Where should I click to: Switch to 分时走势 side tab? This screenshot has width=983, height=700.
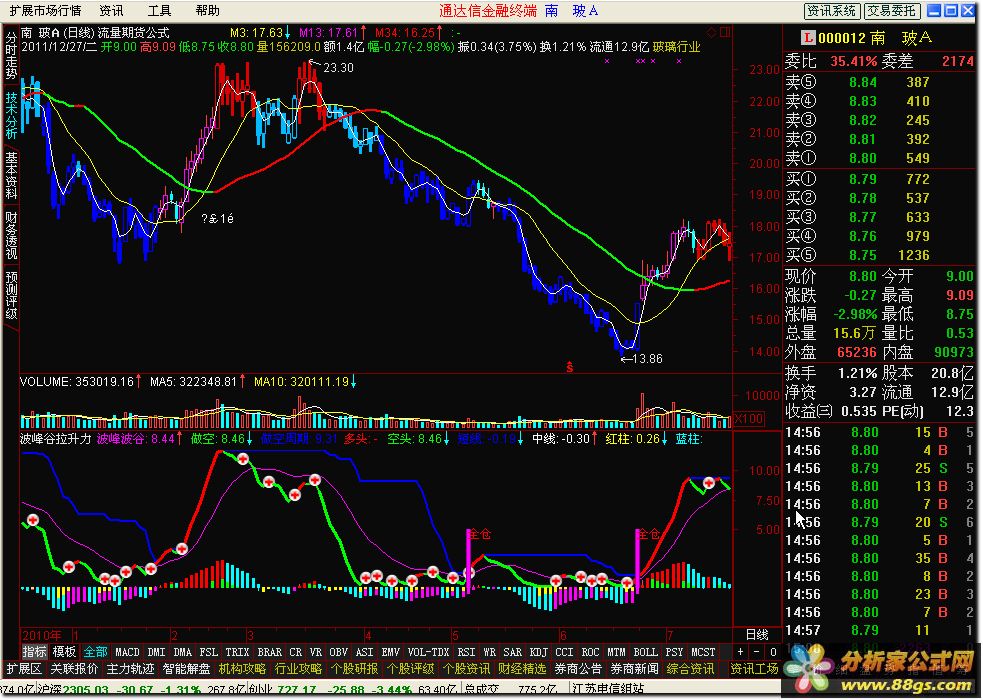click(11, 55)
